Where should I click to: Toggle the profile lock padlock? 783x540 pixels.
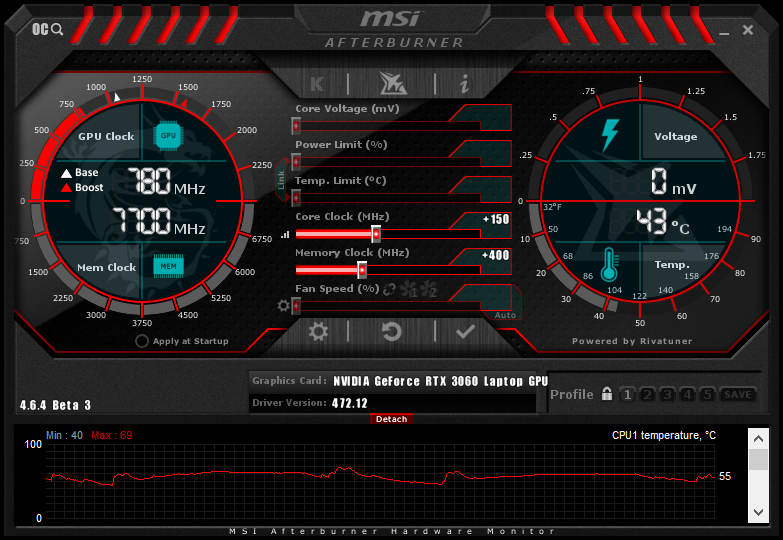tap(607, 394)
